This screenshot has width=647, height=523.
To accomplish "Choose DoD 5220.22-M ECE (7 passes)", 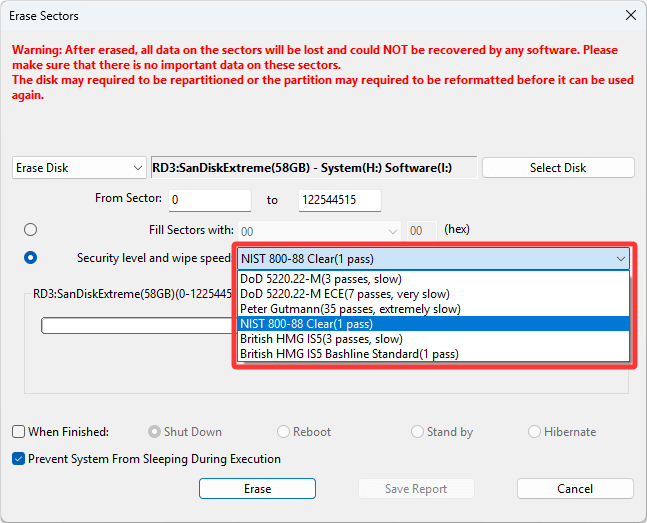I will (x=343, y=294).
